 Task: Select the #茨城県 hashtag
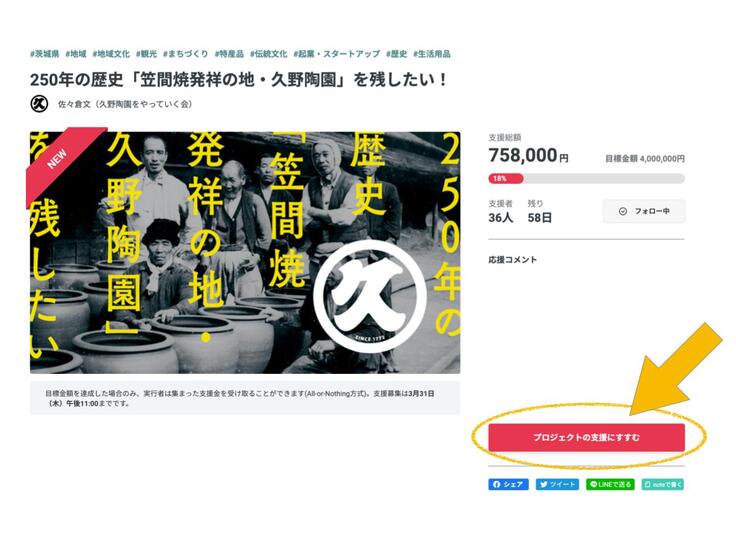[45, 54]
